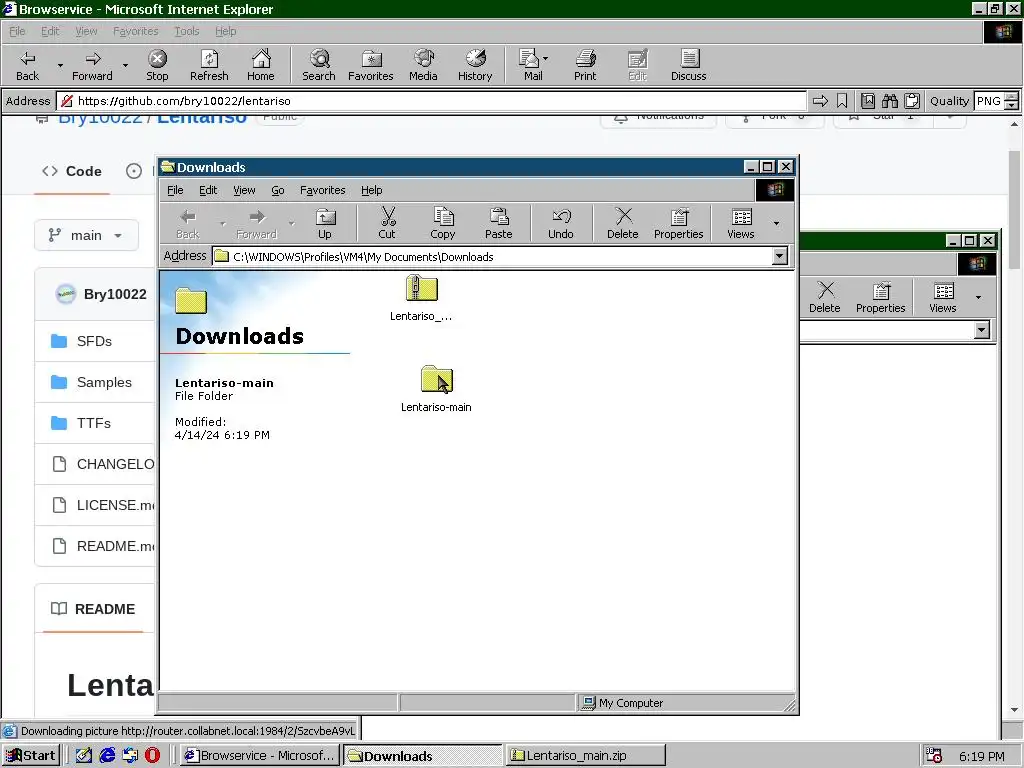Open Forward history dropdown in IE toolbar
This screenshot has width=1024, height=768.
click(125, 65)
